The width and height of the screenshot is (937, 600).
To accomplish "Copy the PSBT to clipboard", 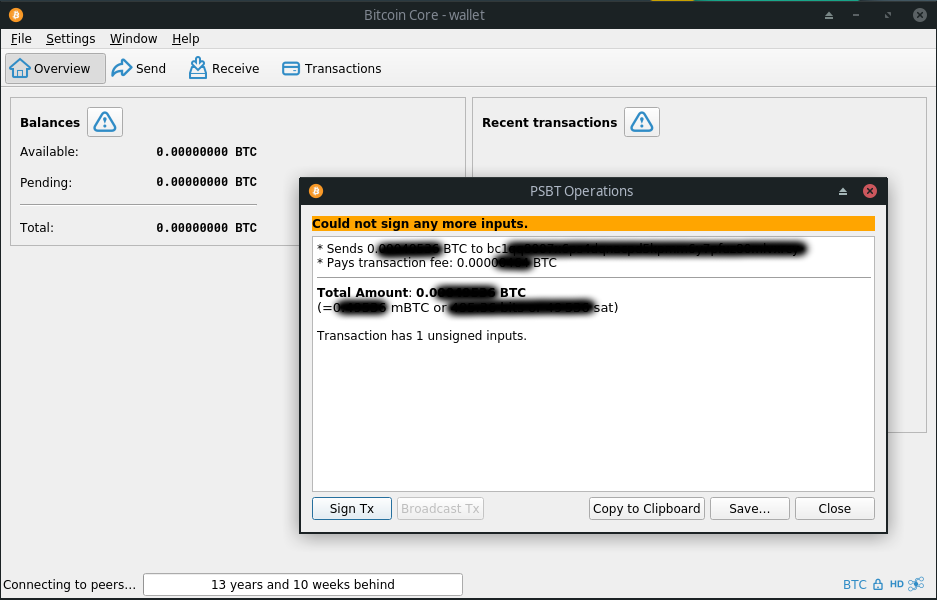I will coord(647,509).
